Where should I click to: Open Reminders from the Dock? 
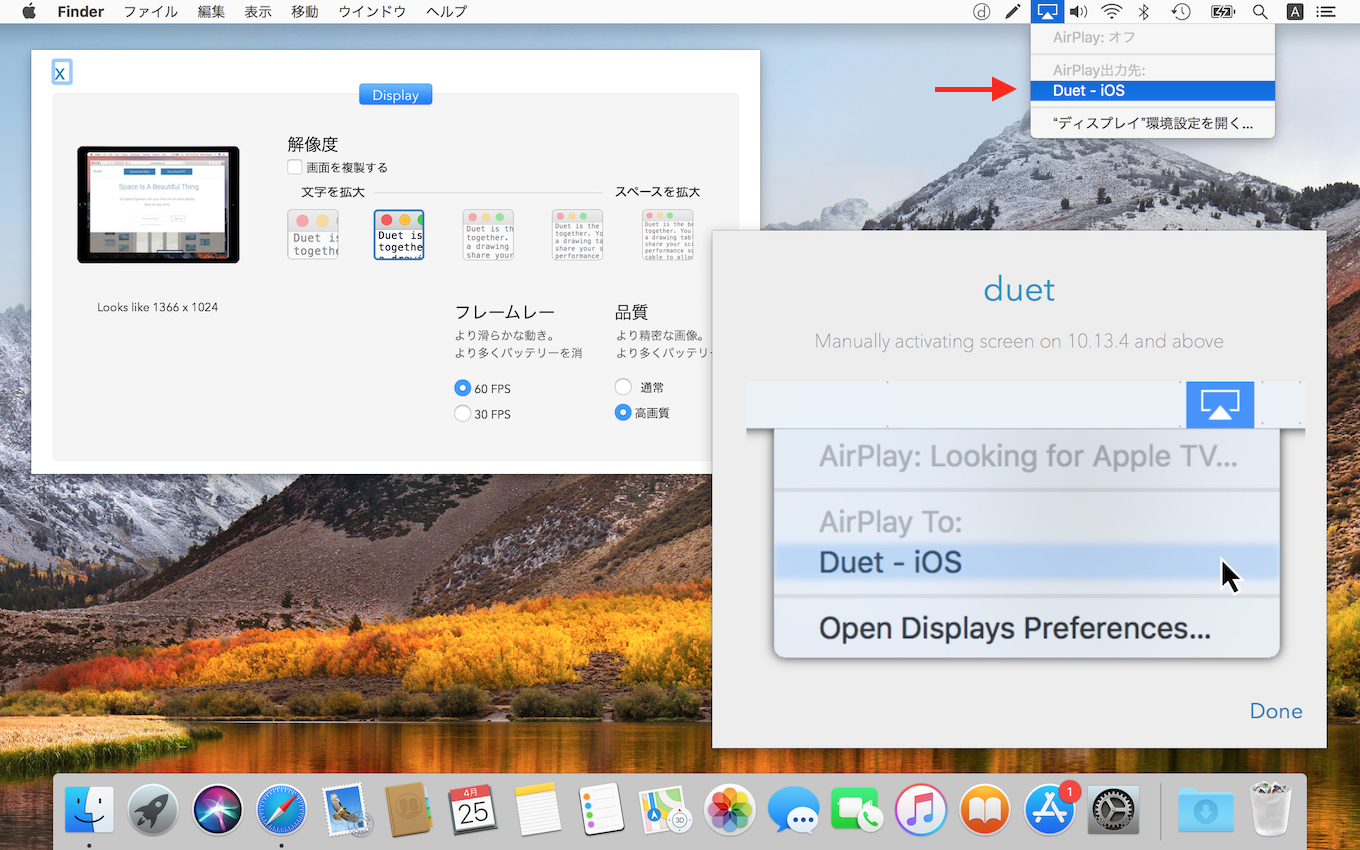[601, 809]
